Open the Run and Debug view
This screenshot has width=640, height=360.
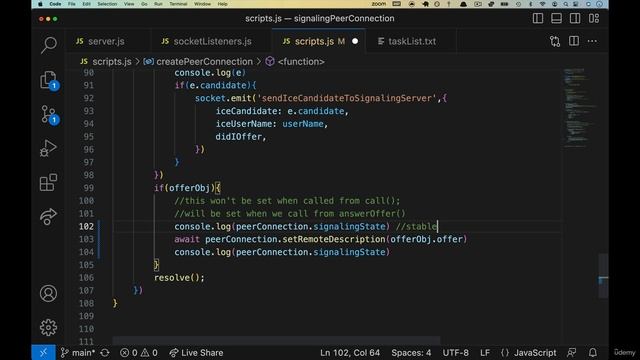click(49, 148)
